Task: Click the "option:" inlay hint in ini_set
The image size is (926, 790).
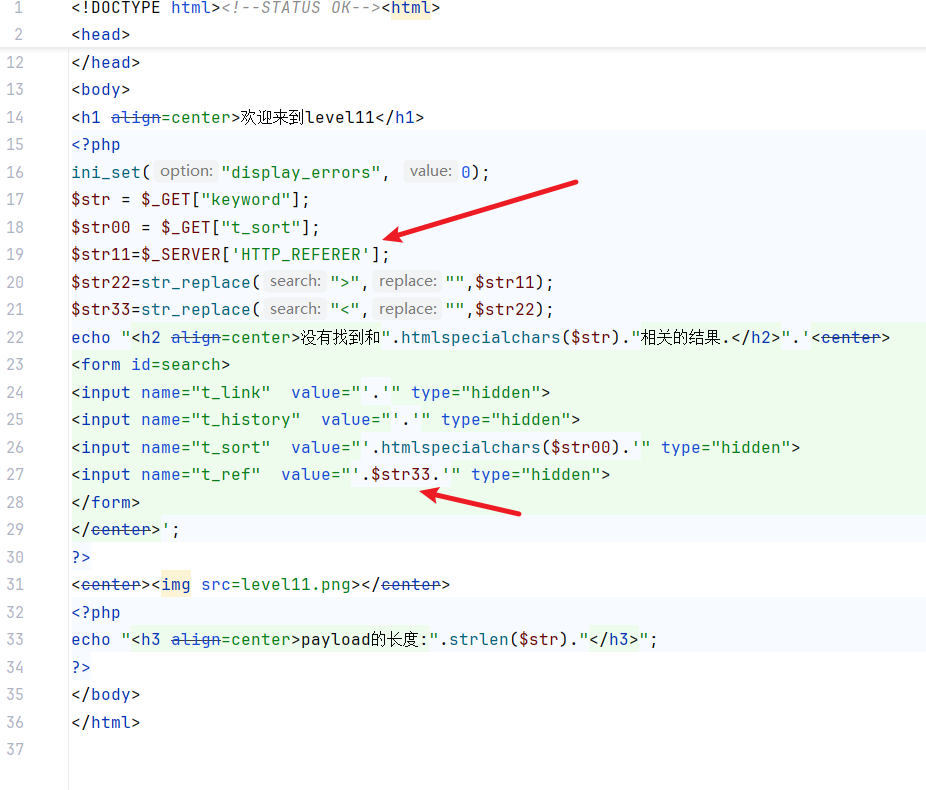Action: click(186, 172)
